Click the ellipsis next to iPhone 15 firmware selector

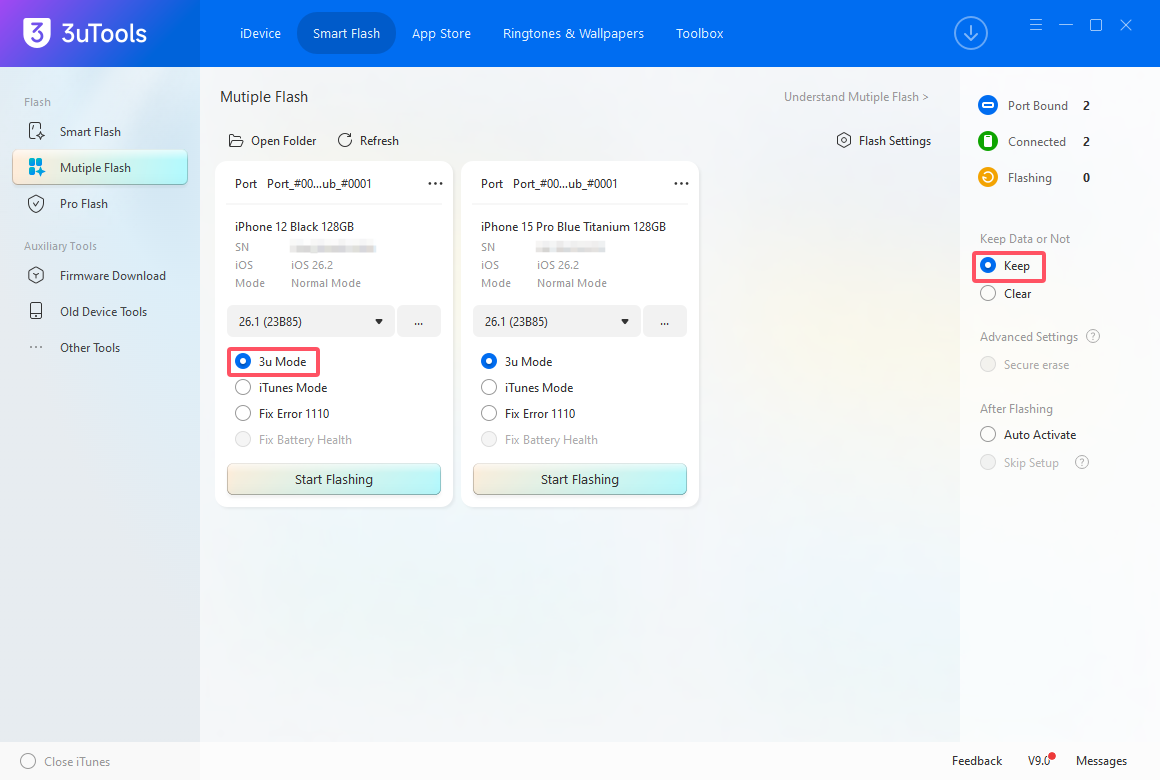pos(665,321)
